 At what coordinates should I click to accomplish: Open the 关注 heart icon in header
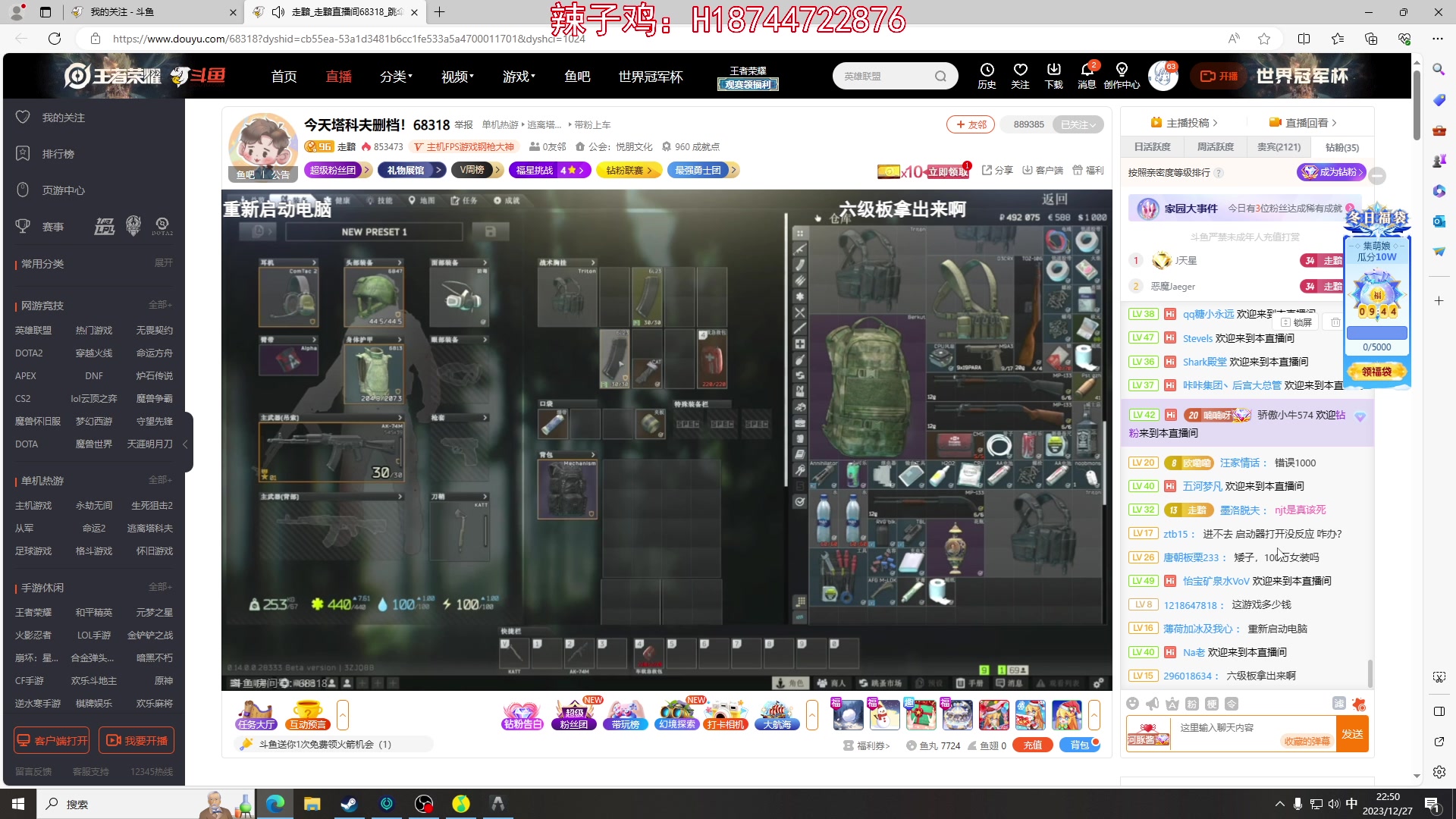tap(1020, 75)
